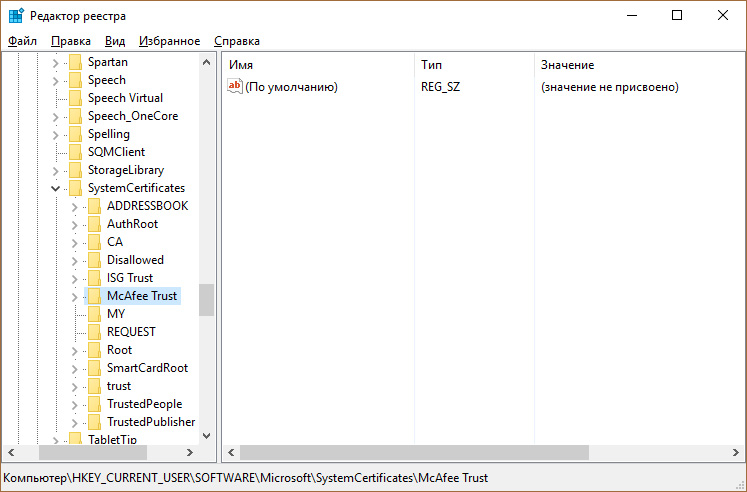
Task: Expand the TrustedPublisher key
Action: [74, 423]
